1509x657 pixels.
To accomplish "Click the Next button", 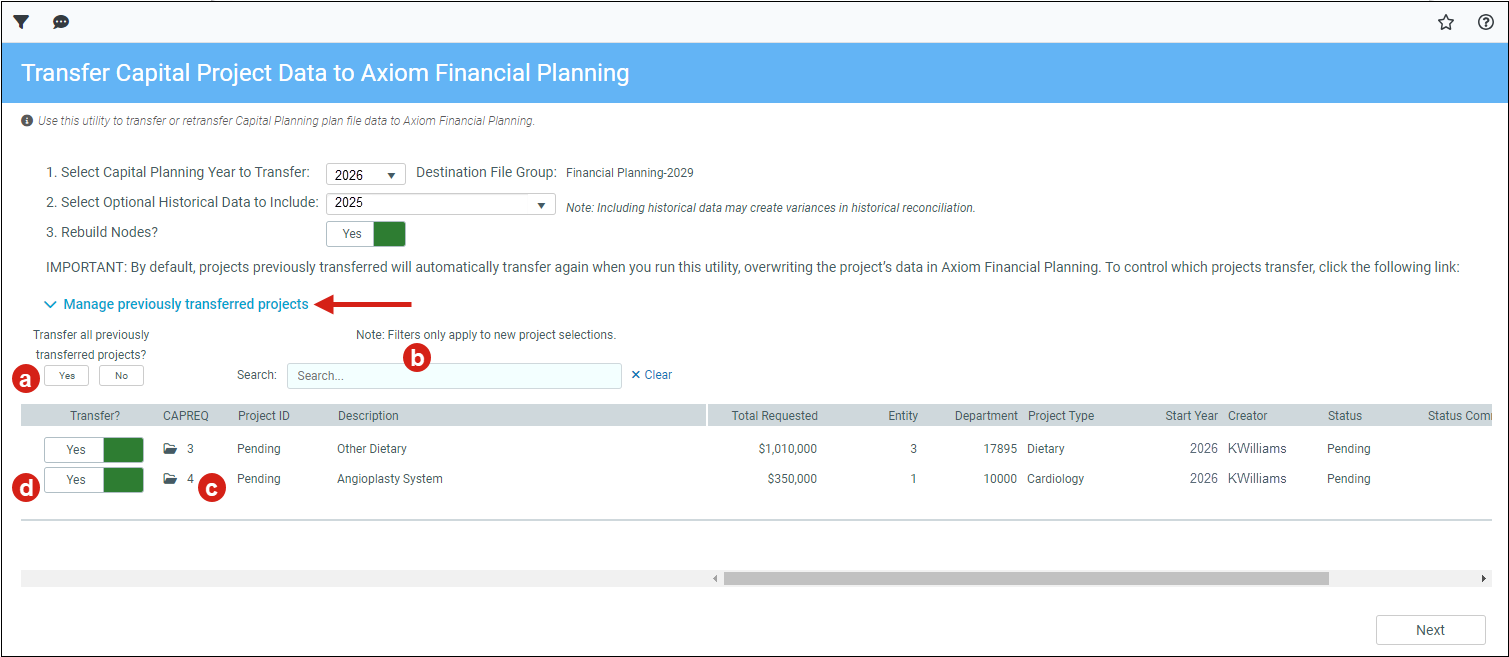I will [1430, 630].
